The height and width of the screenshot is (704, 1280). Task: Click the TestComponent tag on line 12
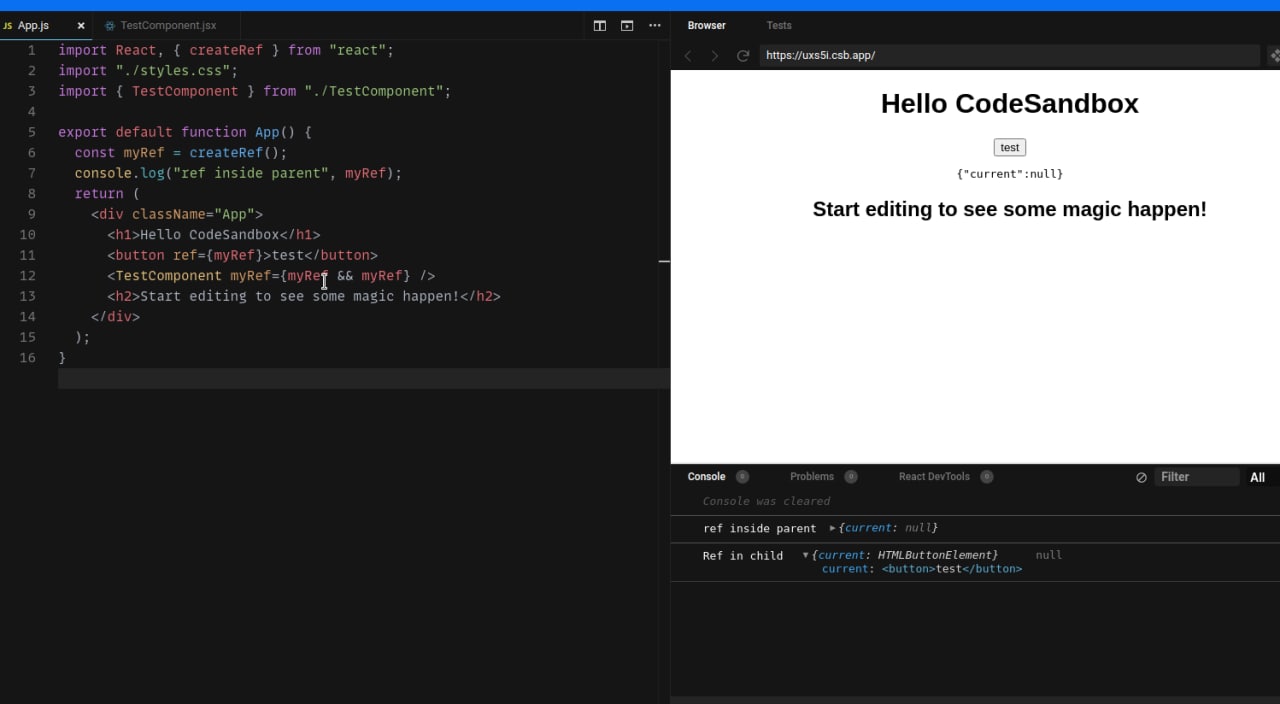[x=169, y=276]
